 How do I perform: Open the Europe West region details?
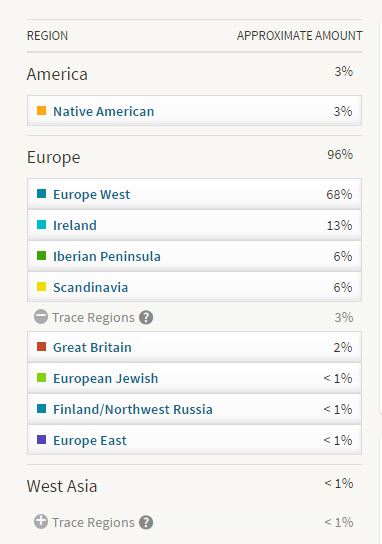[x=92, y=194]
